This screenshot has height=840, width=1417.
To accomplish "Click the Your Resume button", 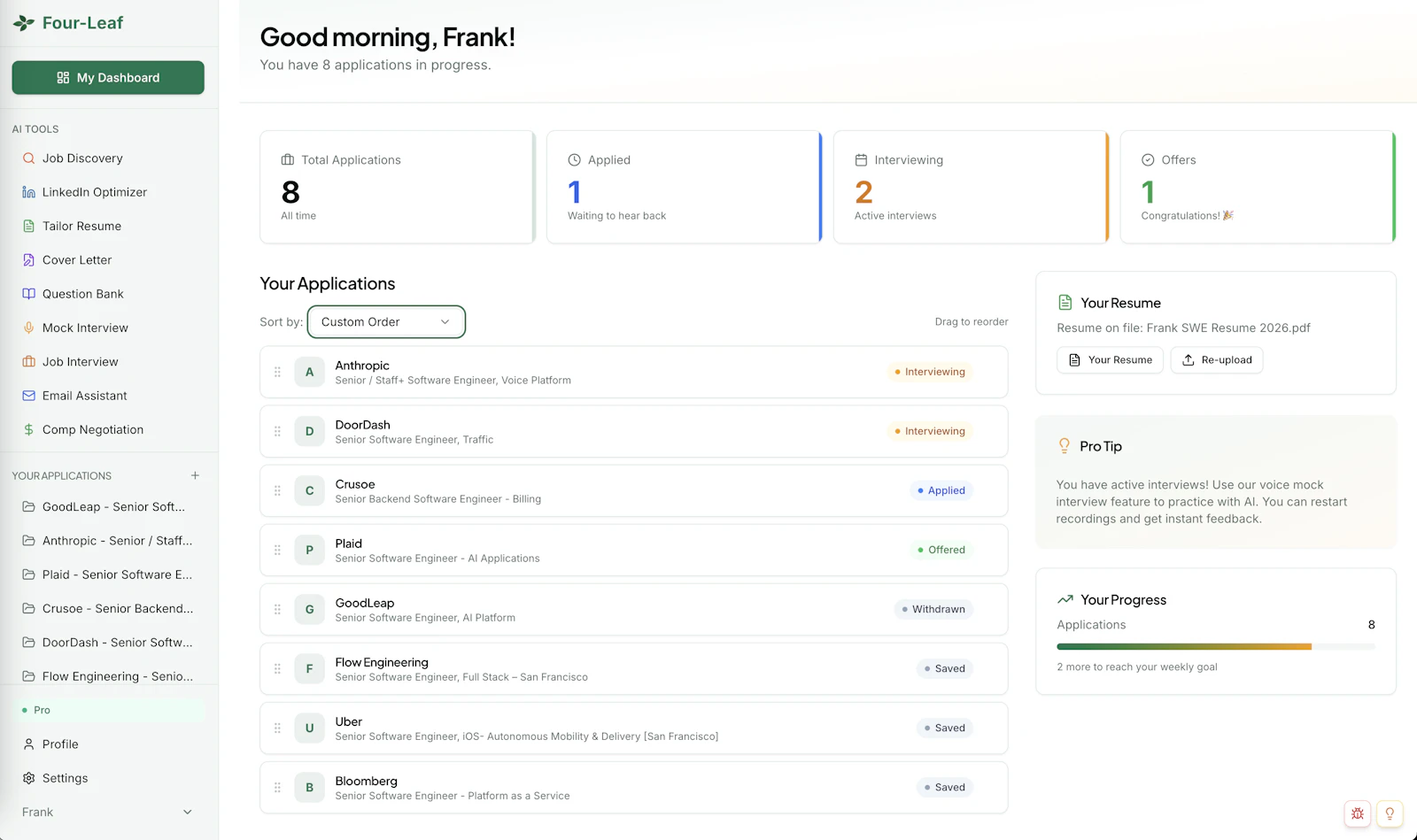I will (x=1110, y=360).
